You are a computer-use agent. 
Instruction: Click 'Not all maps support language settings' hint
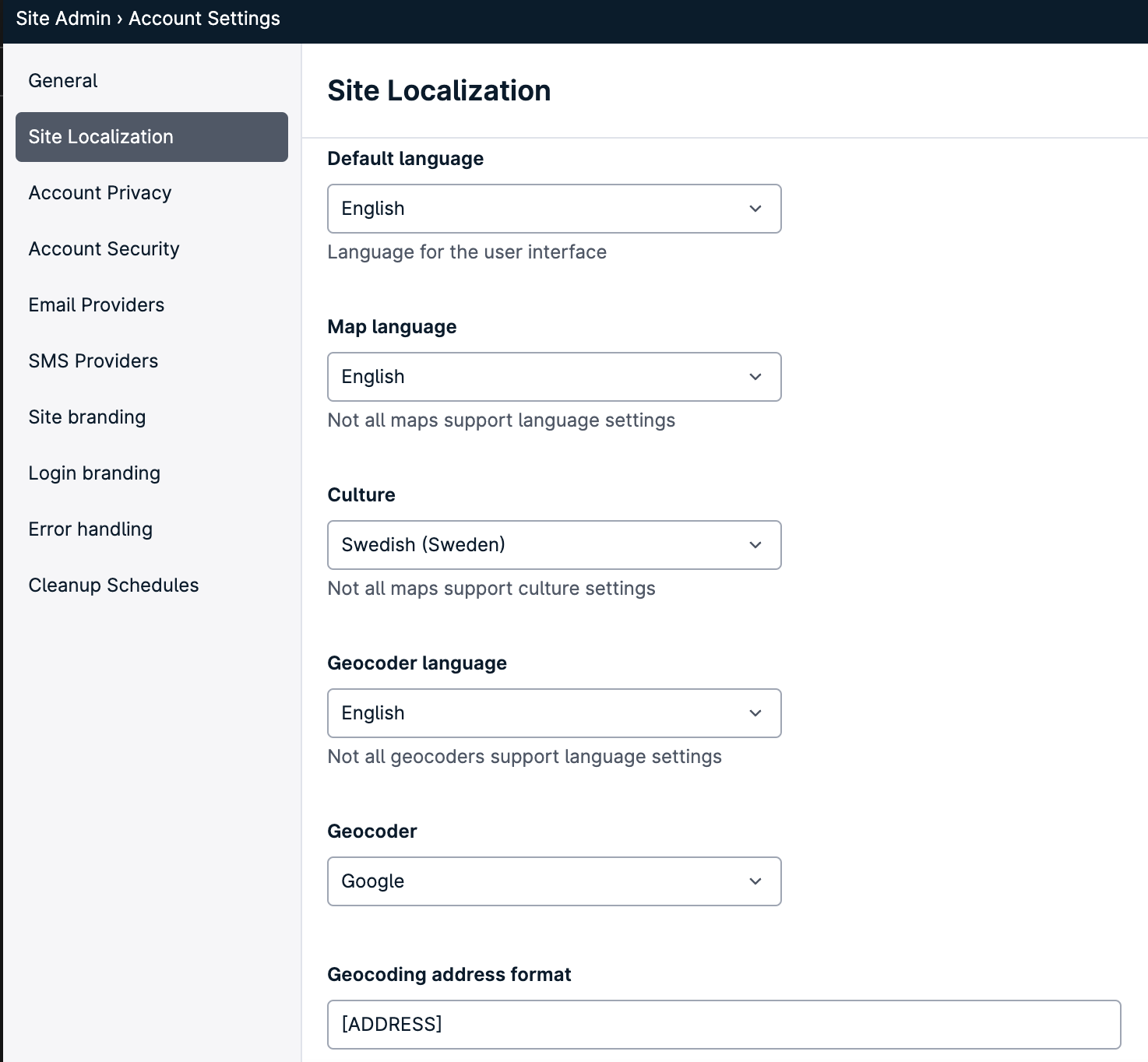(502, 420)
